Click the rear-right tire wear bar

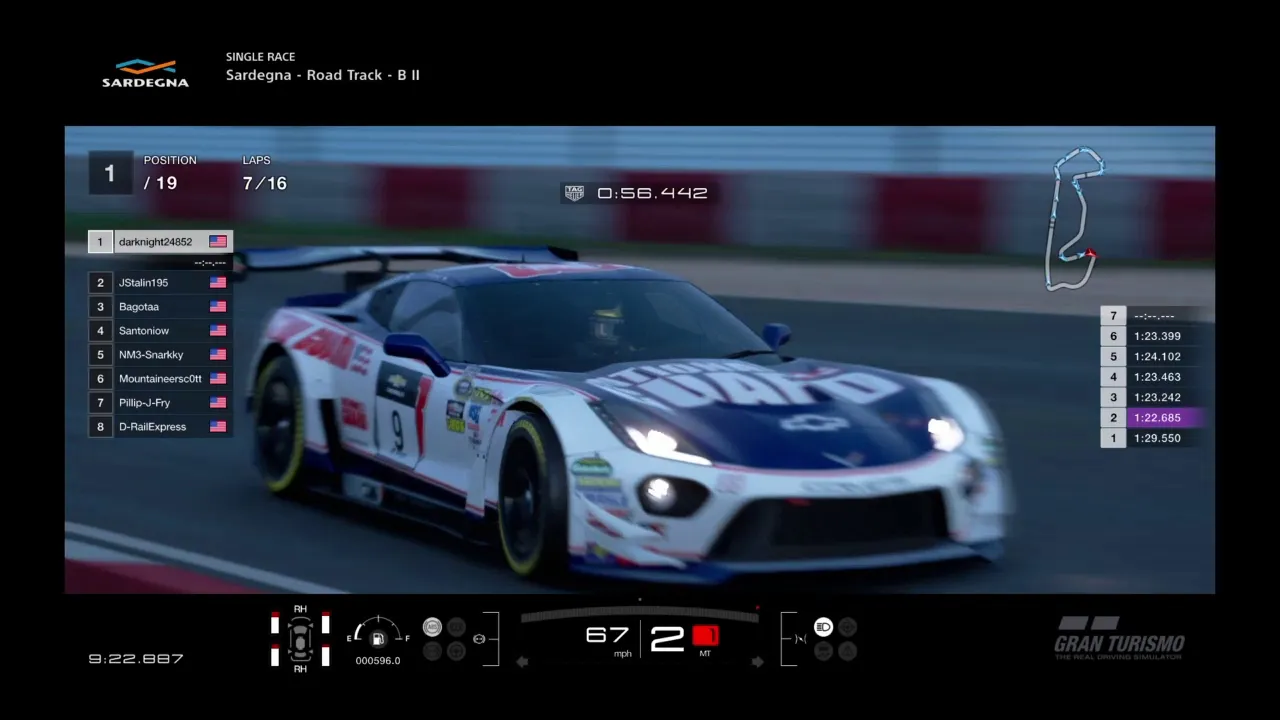point(325,655)
